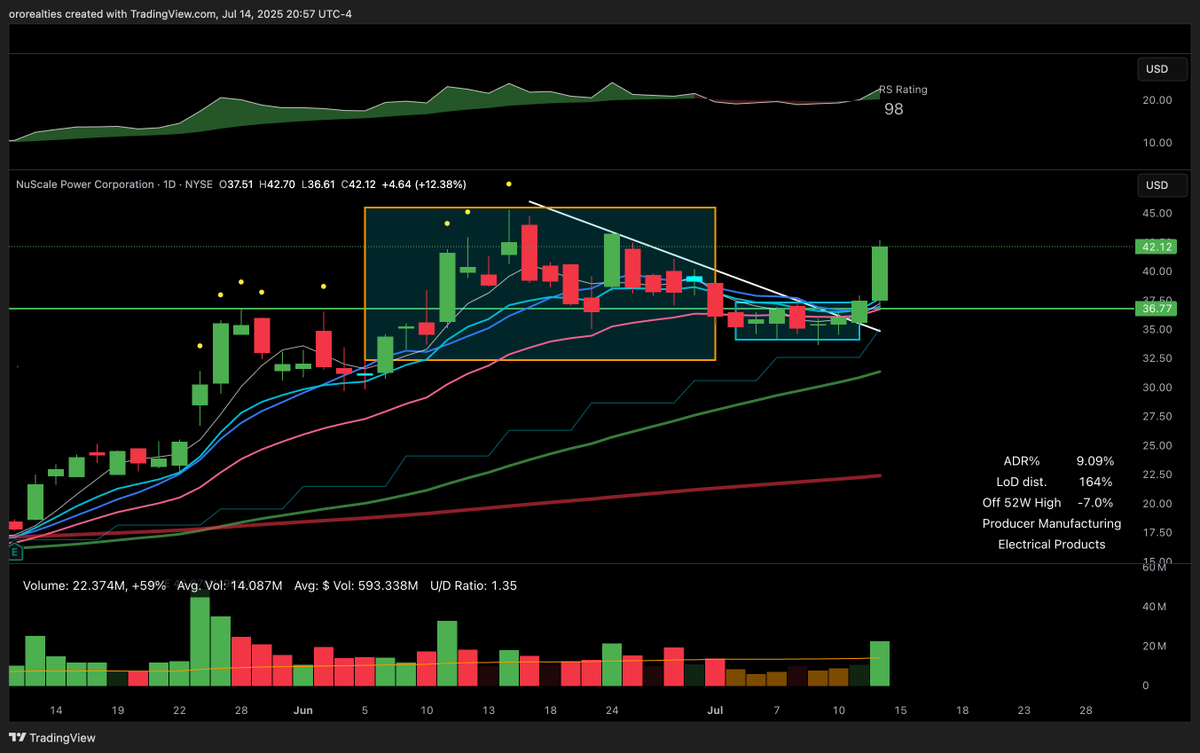Click the Avg: $ Vol: 593.338M readout
Viewport: 1200px width, 753px height.
pyautogui.click(x=357, y=586)
